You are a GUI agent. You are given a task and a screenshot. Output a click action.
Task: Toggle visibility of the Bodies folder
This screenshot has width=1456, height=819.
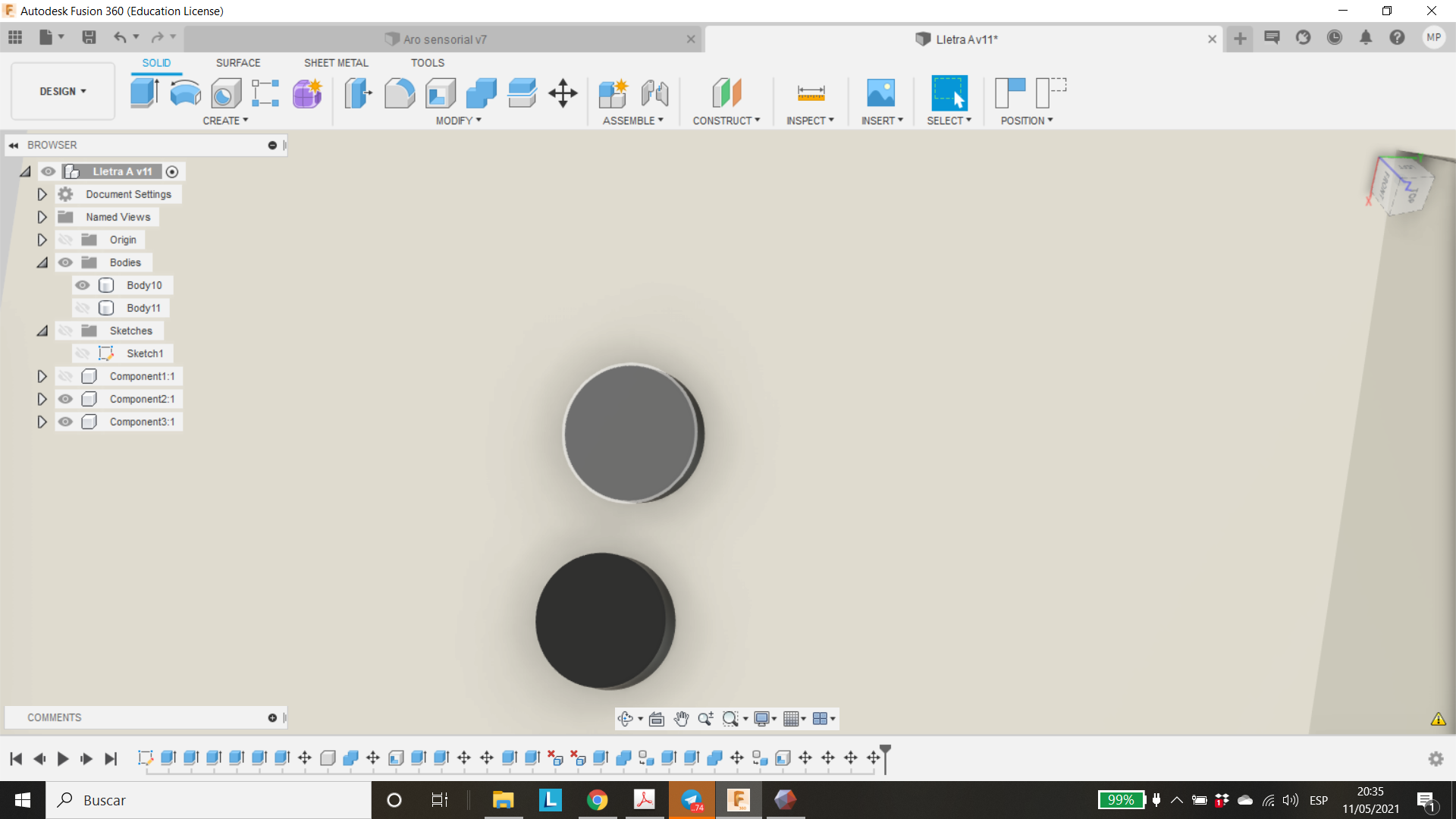(66, 262)
